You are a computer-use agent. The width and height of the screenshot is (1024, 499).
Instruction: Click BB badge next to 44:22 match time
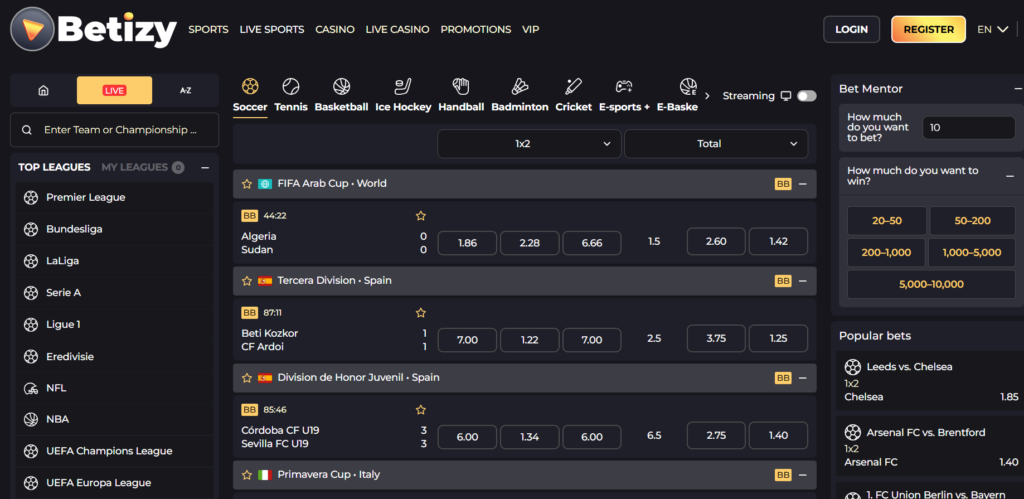(x=249, y=216)
